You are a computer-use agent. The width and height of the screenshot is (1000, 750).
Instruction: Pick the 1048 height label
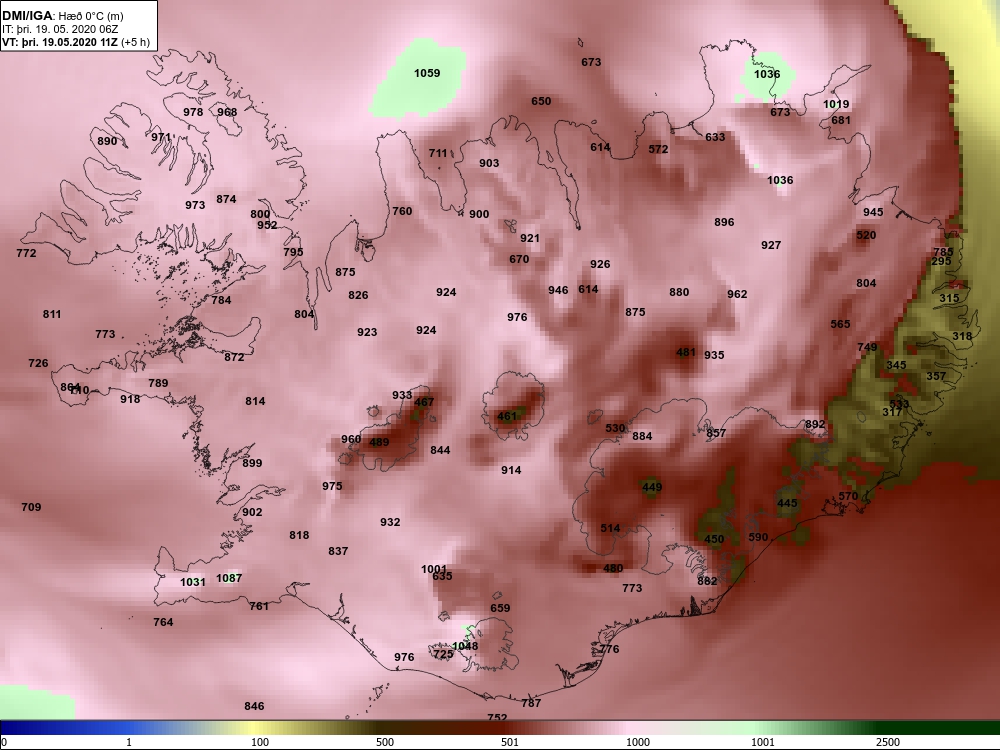pyautogui.click(x=465, y=646)
